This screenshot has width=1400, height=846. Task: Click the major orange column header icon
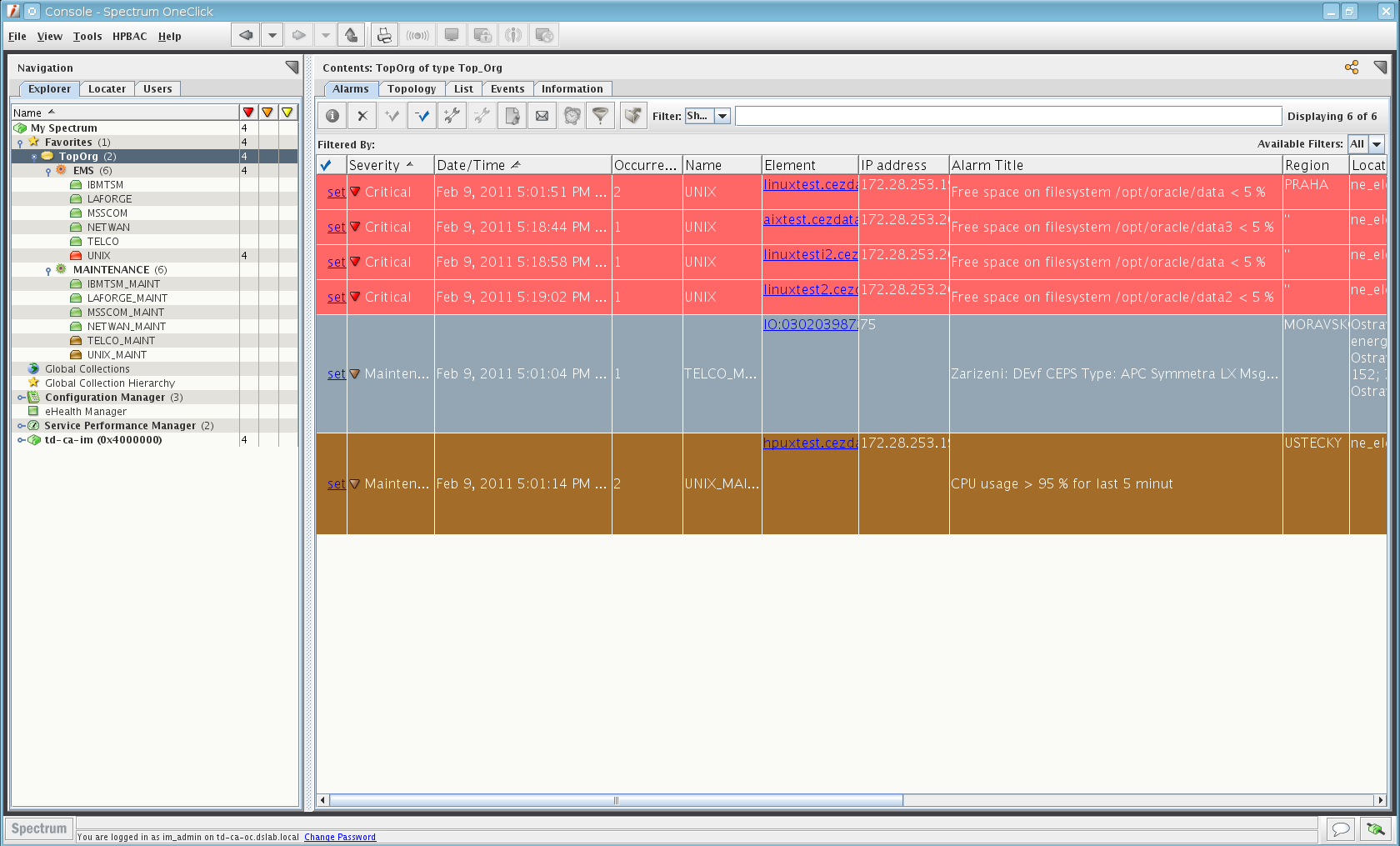click(267, 113)
